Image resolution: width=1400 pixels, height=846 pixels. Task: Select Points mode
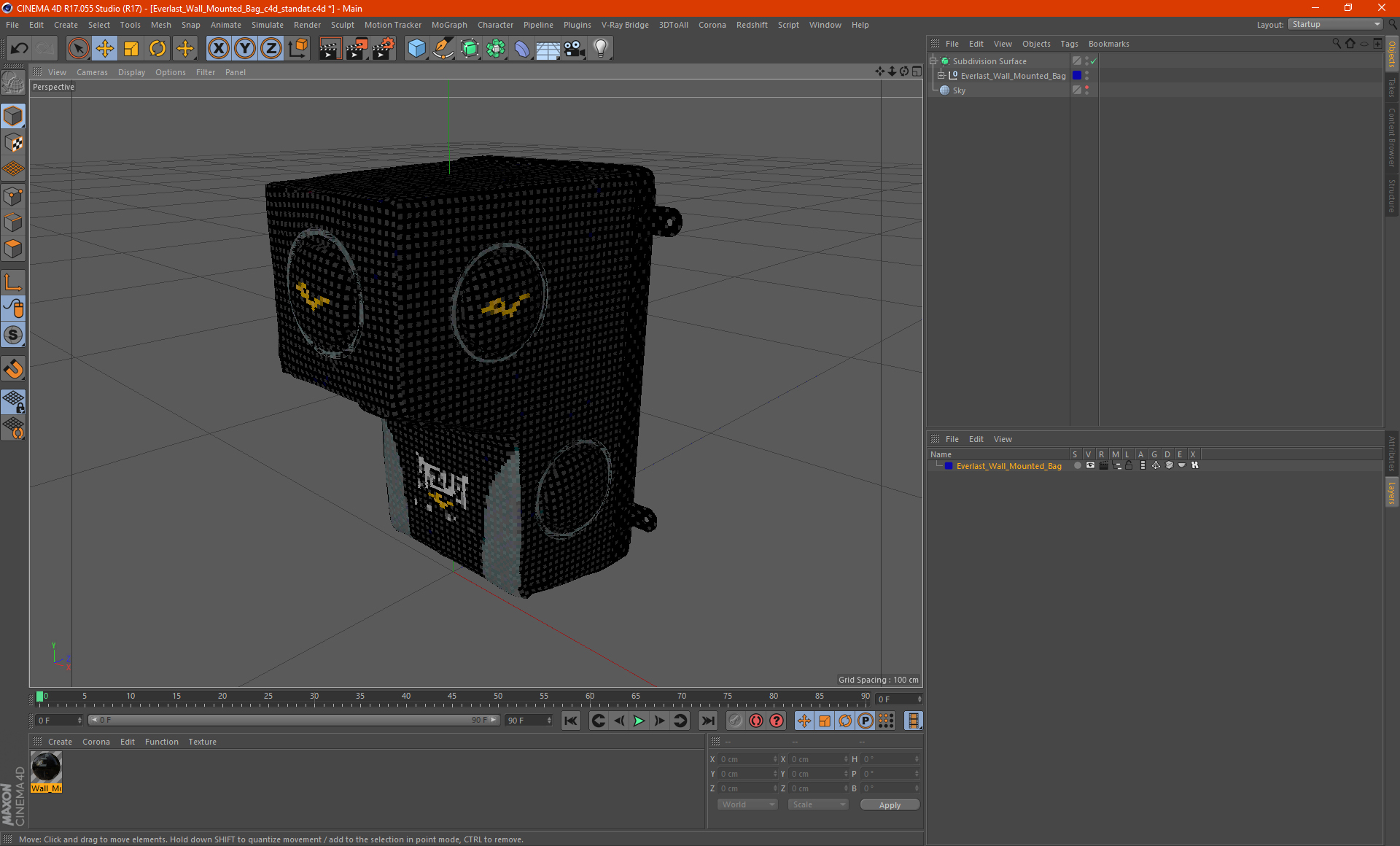(13, 196)
